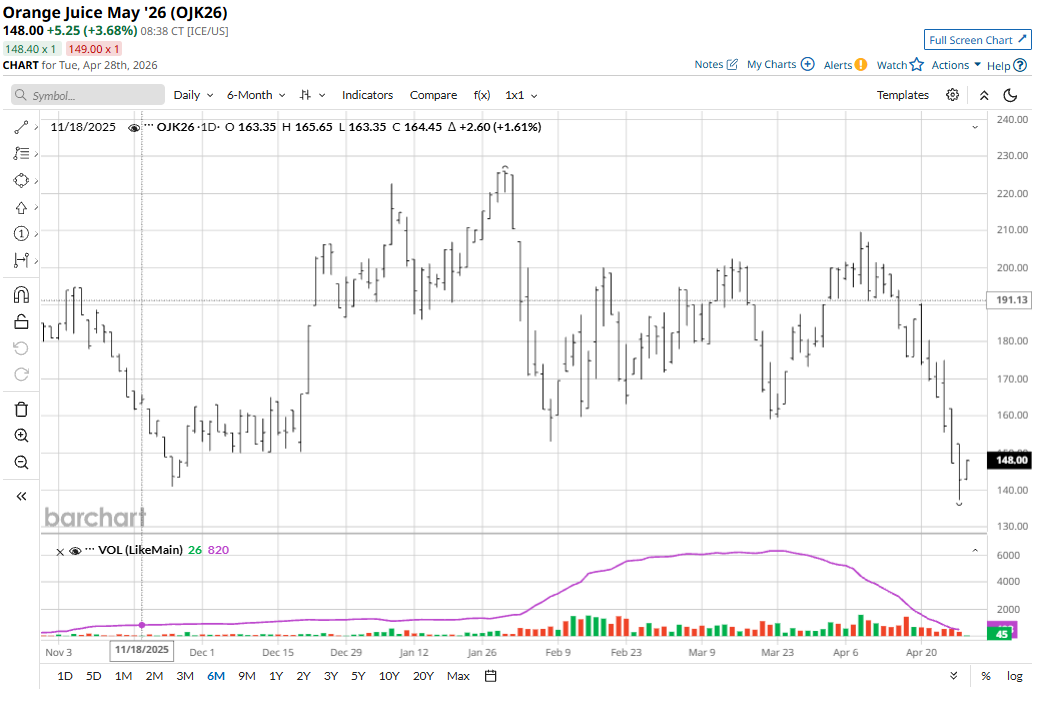Open the f(x) expressions menu
The height and width of the screenshot is (709, 1048).
[x=482, y=95]
